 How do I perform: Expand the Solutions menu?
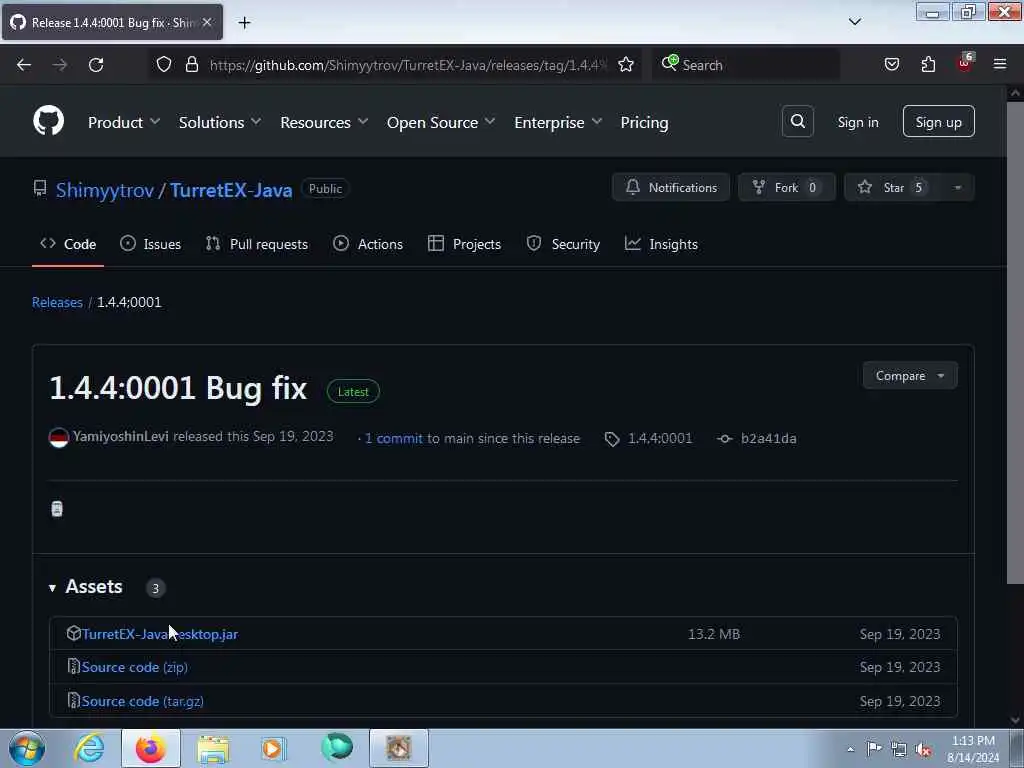click(220, 122)
